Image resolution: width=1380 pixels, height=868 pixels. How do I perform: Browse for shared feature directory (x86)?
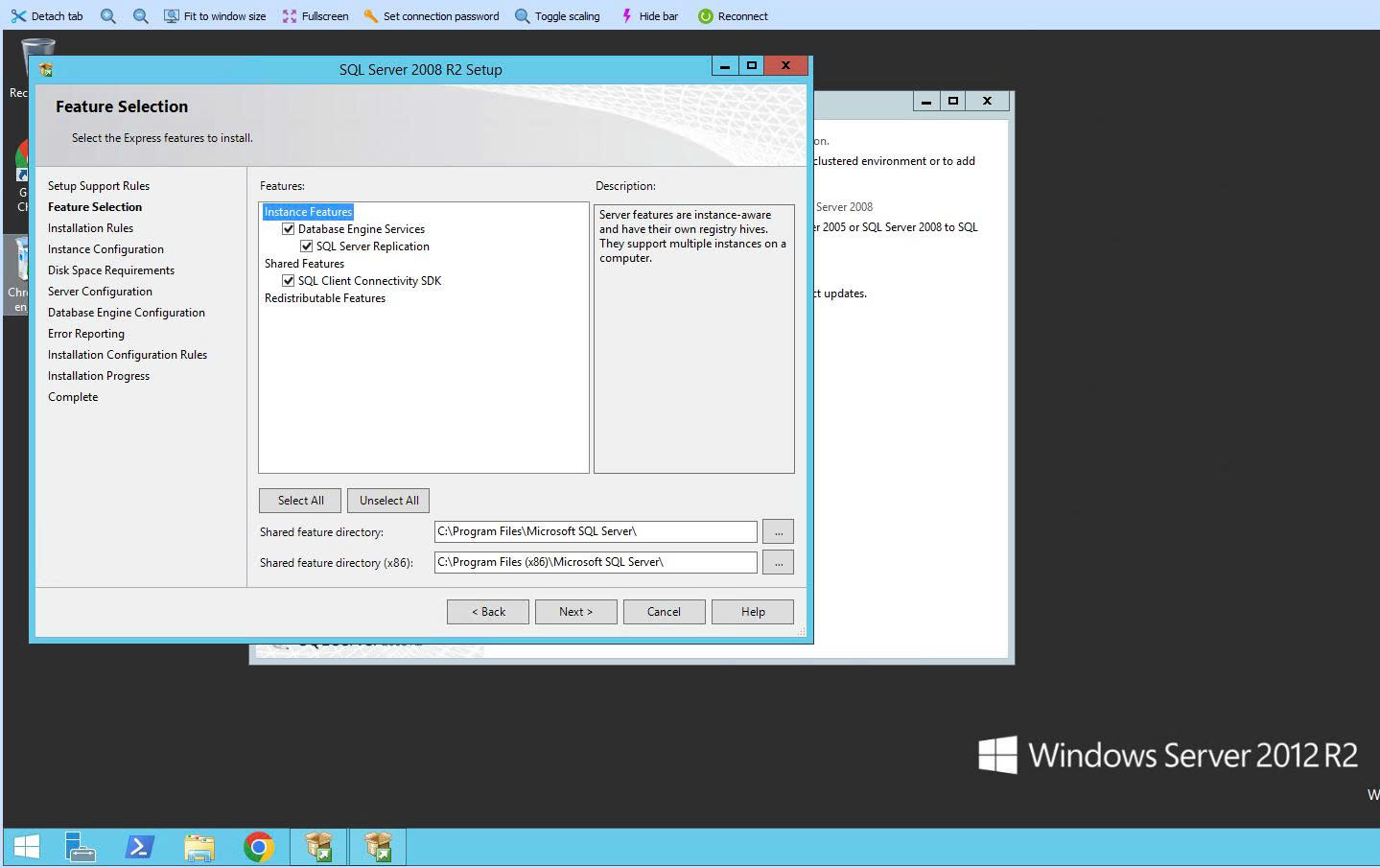click(x=779, y=562)
